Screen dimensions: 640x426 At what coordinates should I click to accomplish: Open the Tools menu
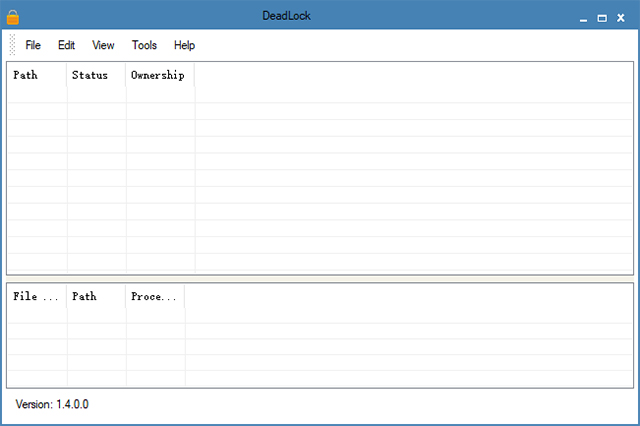pyautogui.click(x=144, y=45)
